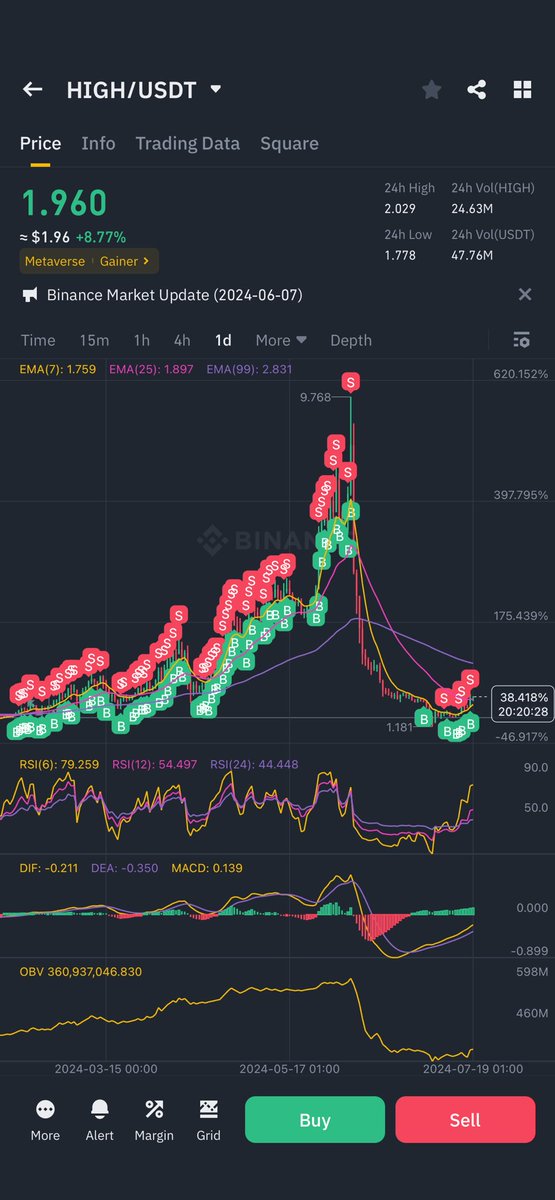The image size is (555, 1200).
Task: Switch to the Price tab
Action: [x=40, y=143]
